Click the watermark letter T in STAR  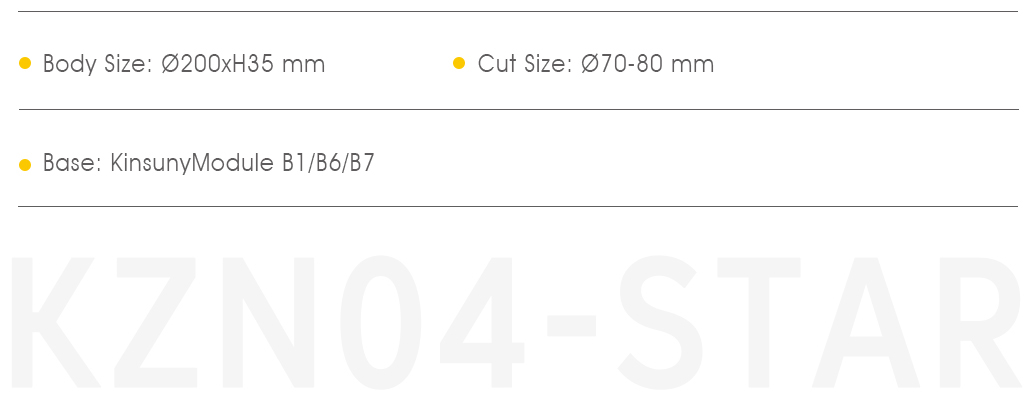pos(759,322)
